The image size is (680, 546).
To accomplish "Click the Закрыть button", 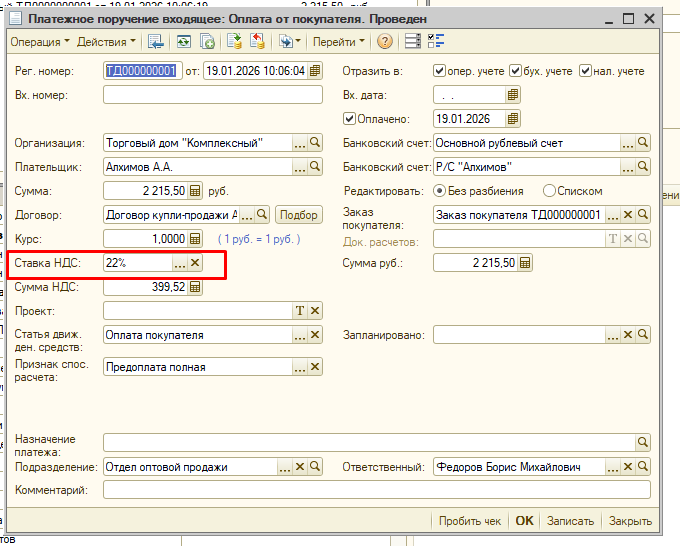I will (x=630, y=521).
